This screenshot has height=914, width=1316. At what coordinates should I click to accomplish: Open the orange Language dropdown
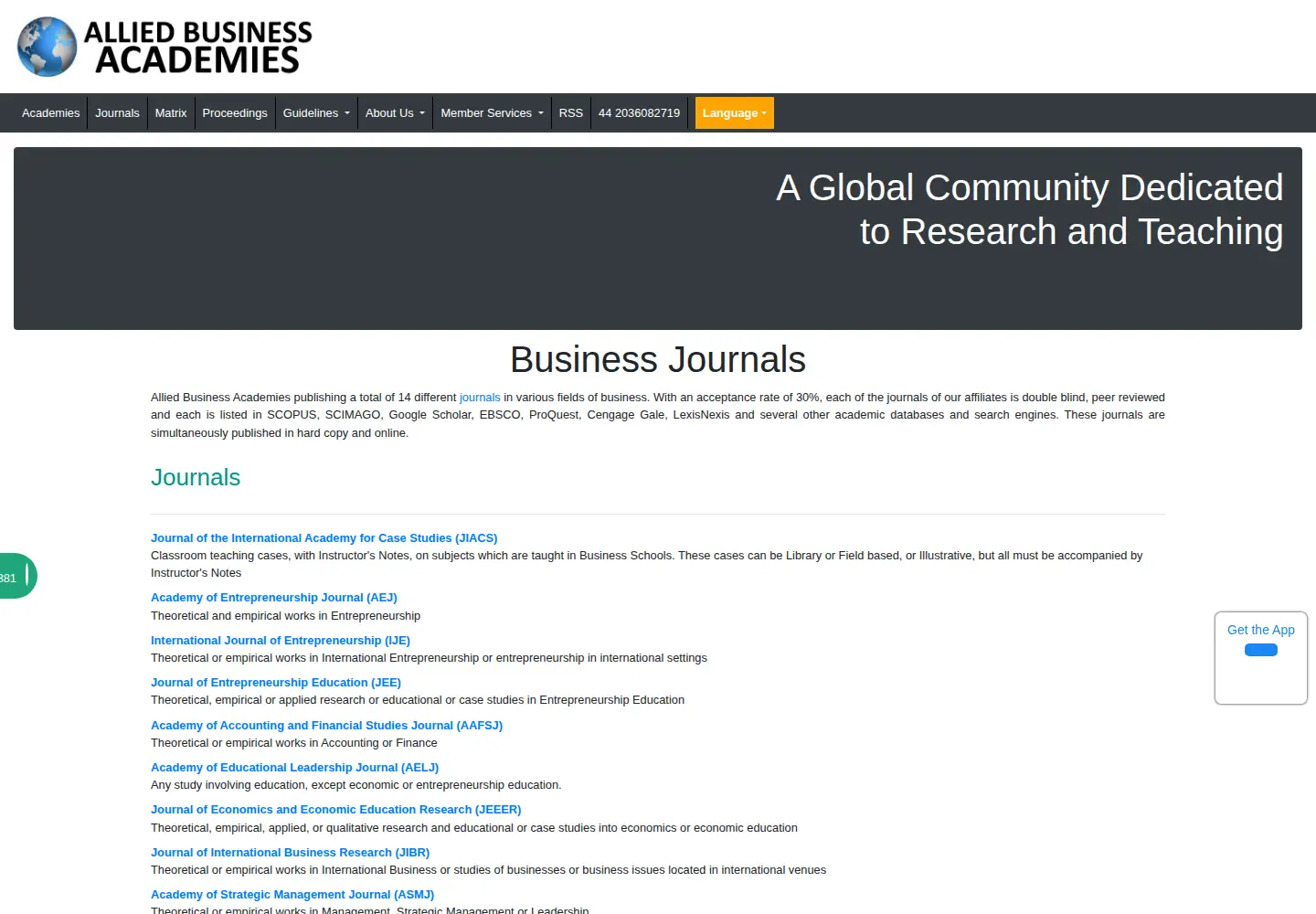point(735,113)
